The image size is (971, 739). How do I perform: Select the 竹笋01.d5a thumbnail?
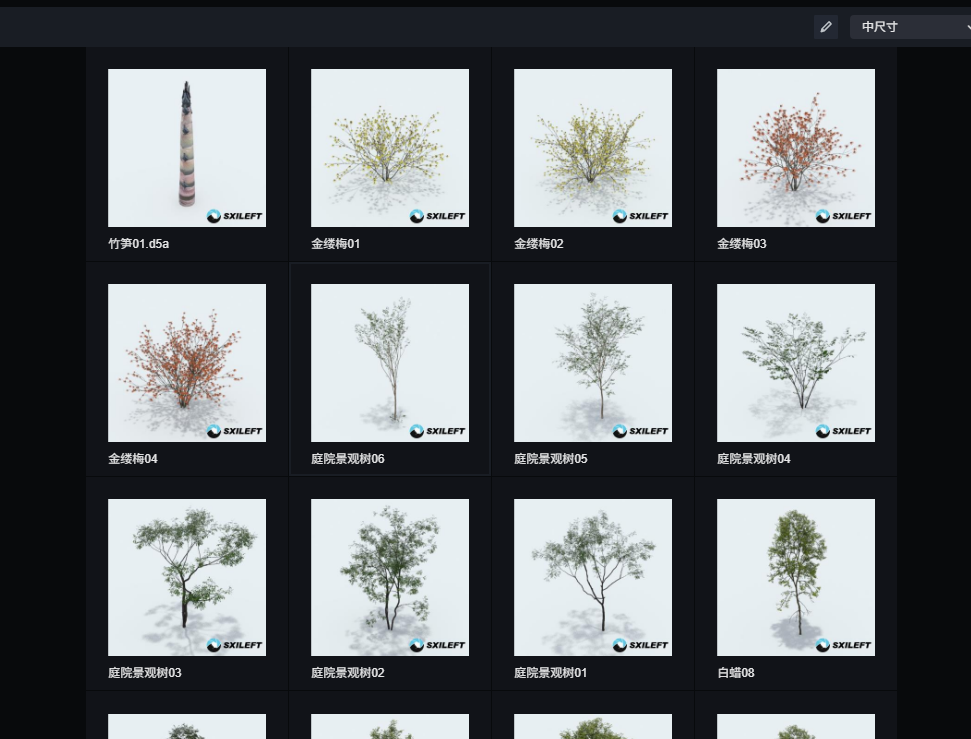(187, 148)
